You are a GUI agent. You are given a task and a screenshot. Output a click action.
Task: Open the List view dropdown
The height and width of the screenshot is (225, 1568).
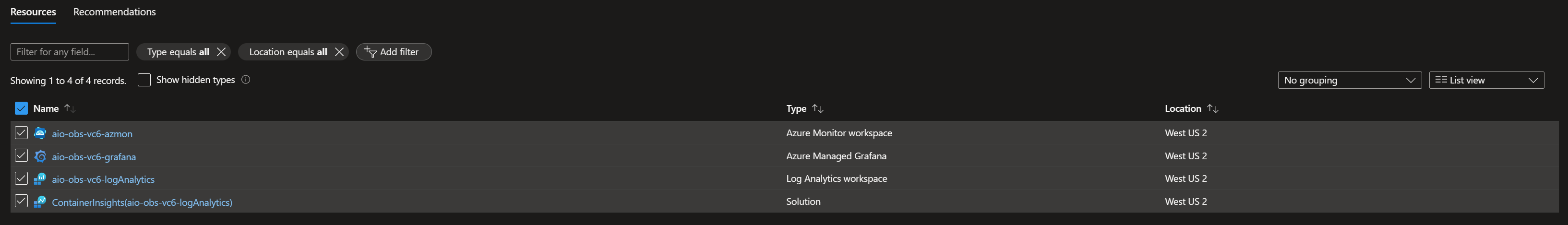click(1486, 80)
